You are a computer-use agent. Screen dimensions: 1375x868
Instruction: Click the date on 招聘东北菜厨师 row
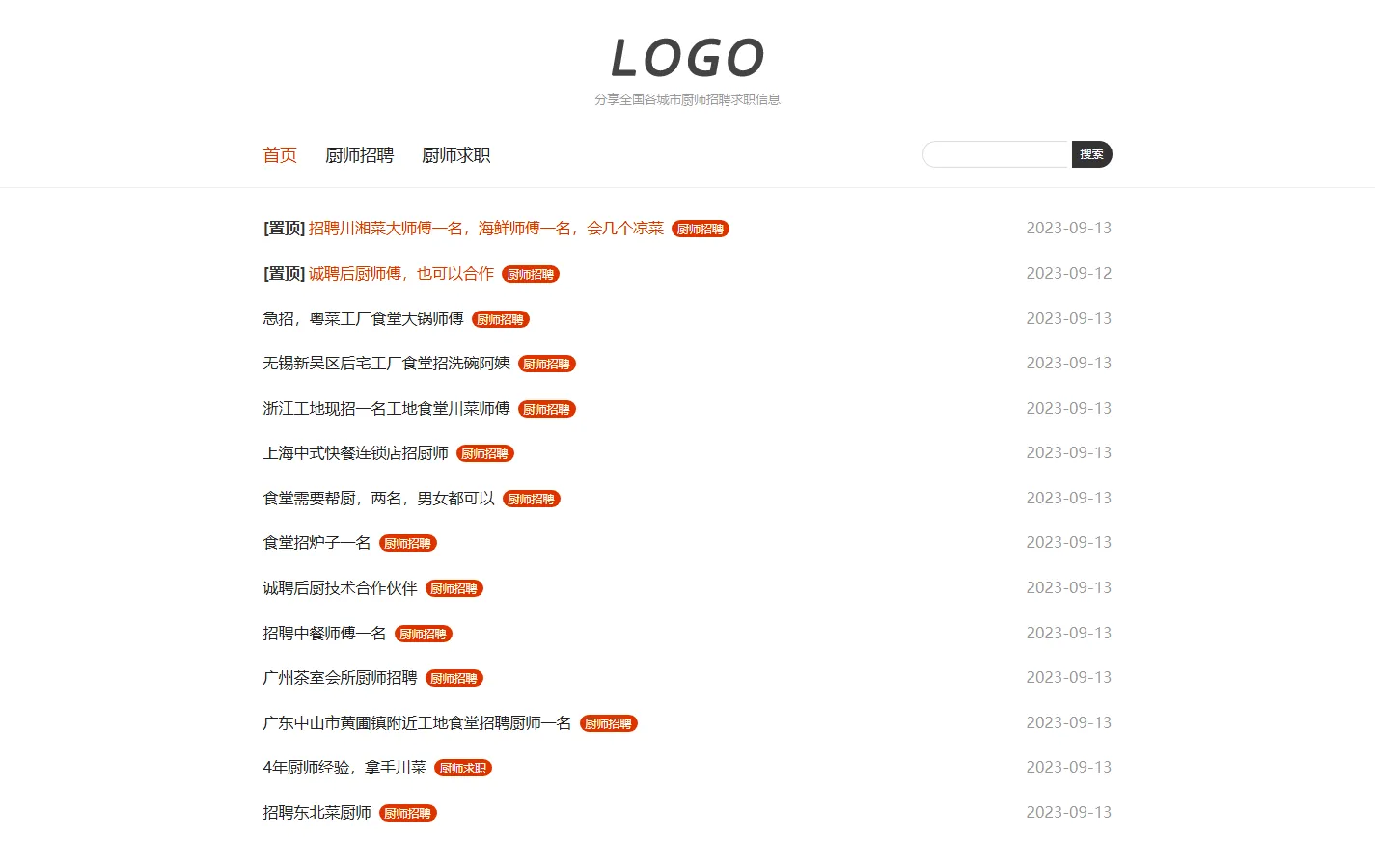[1069, 813]
